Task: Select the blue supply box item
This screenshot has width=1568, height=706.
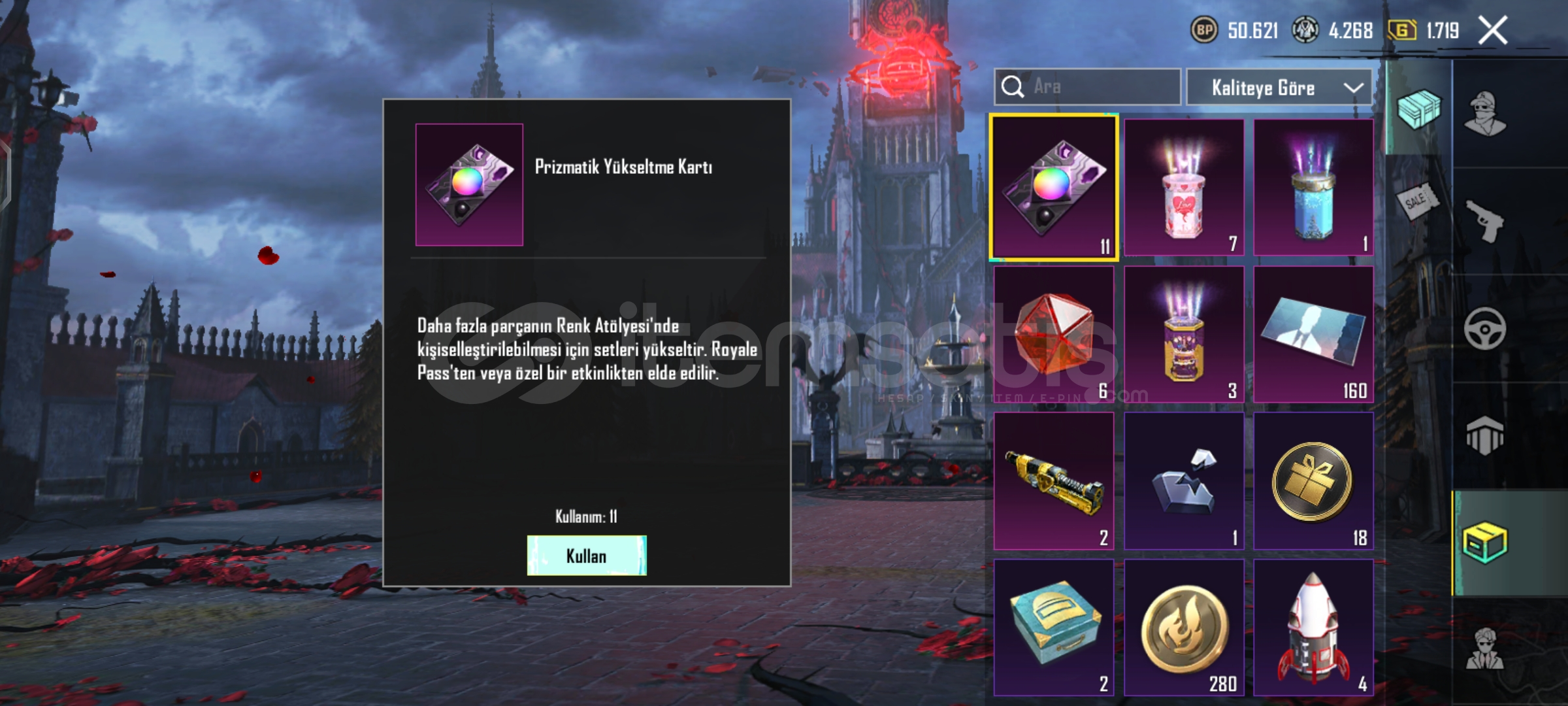Action: 1053,628
